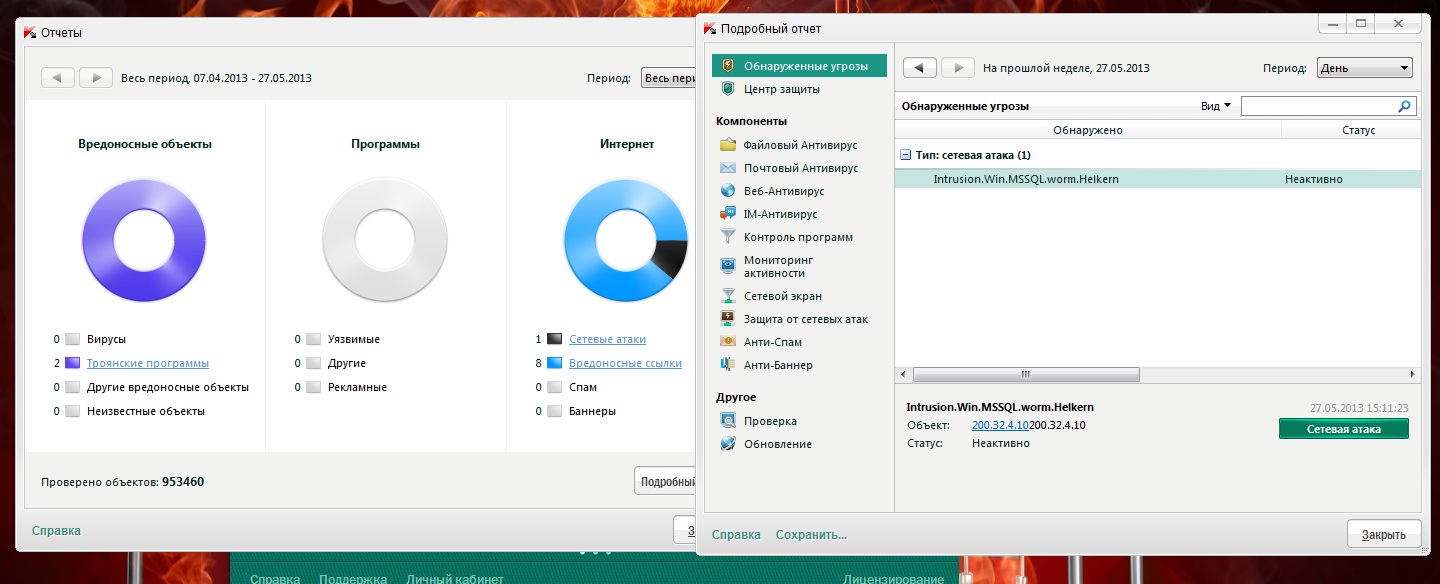Select Файловый Антивирус component
This screenshot has width=1440, height=584.
[800, 145]
